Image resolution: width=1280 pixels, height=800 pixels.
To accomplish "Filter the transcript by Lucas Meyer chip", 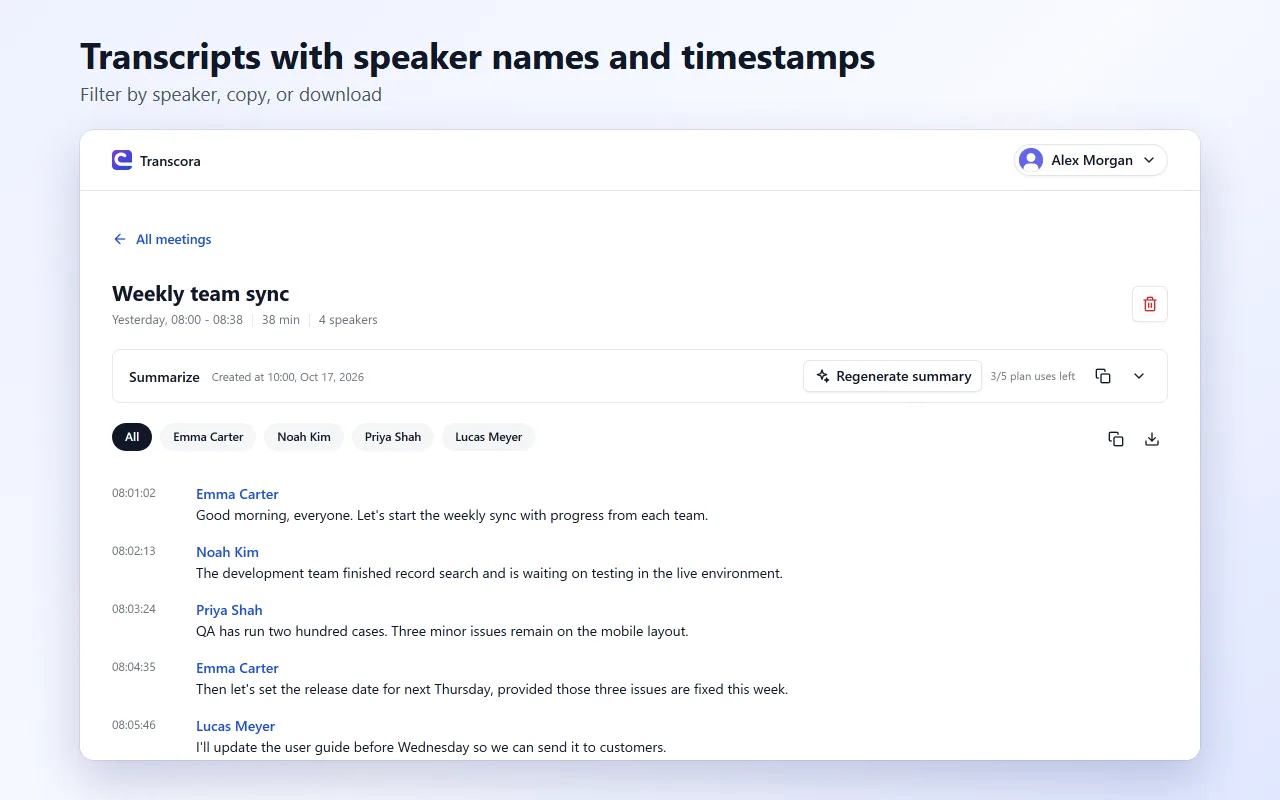I will [x=489, y=437].
